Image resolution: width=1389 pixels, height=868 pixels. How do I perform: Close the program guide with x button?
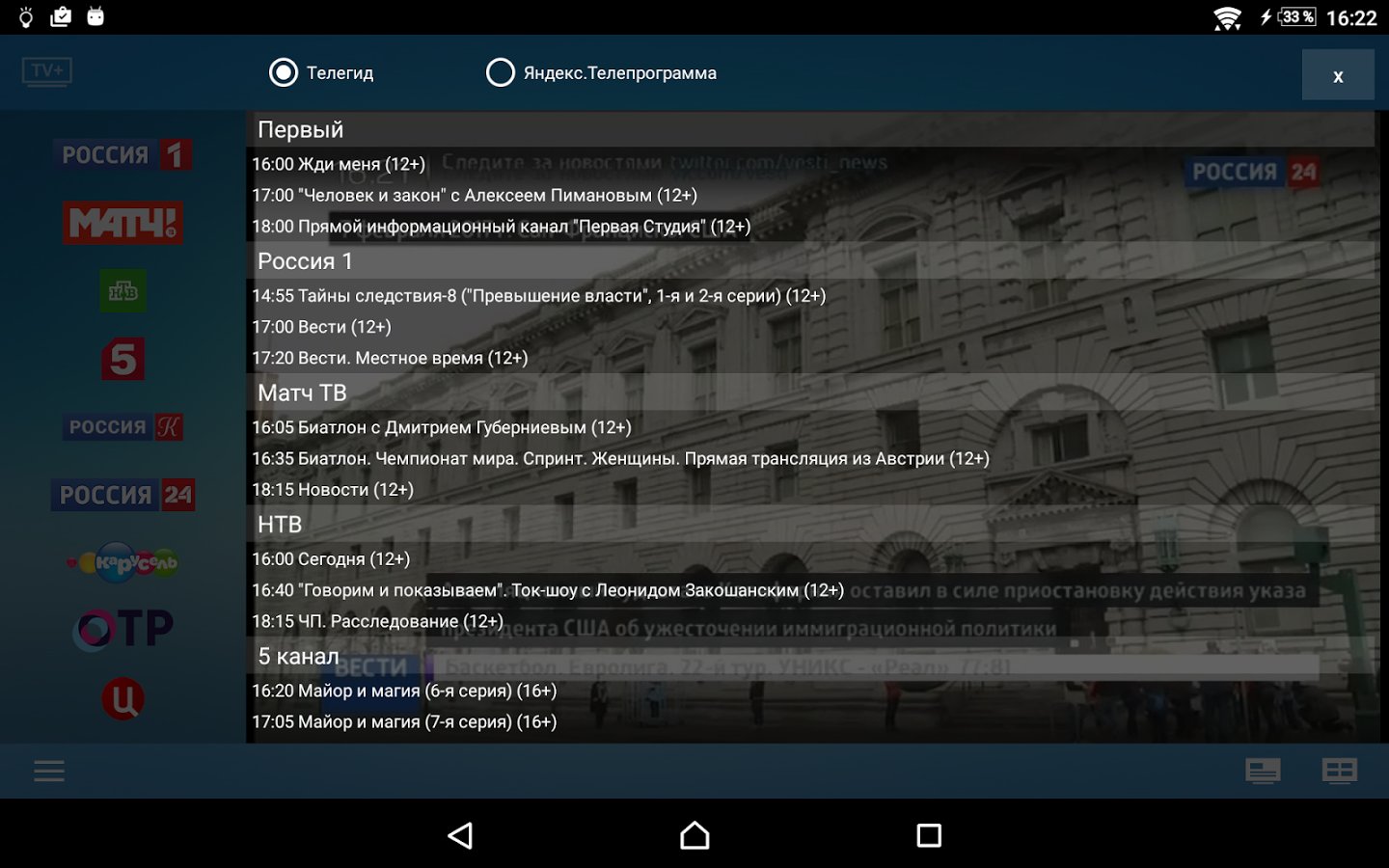click(x=1338, y=75)
